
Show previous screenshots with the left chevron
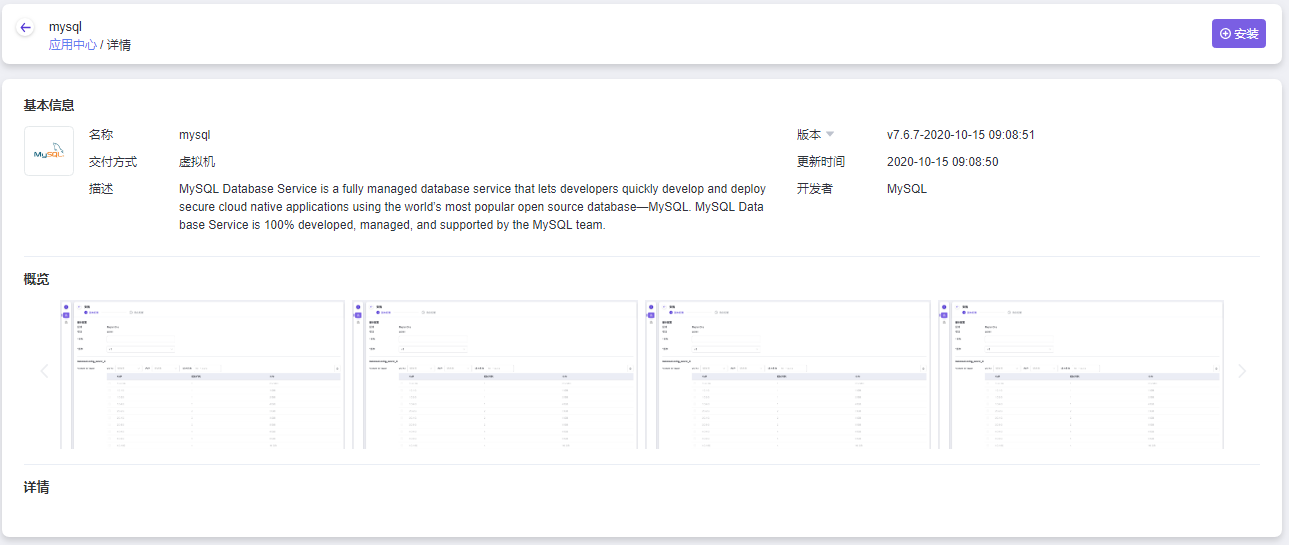pyautogui.click(x=44, y=372)
